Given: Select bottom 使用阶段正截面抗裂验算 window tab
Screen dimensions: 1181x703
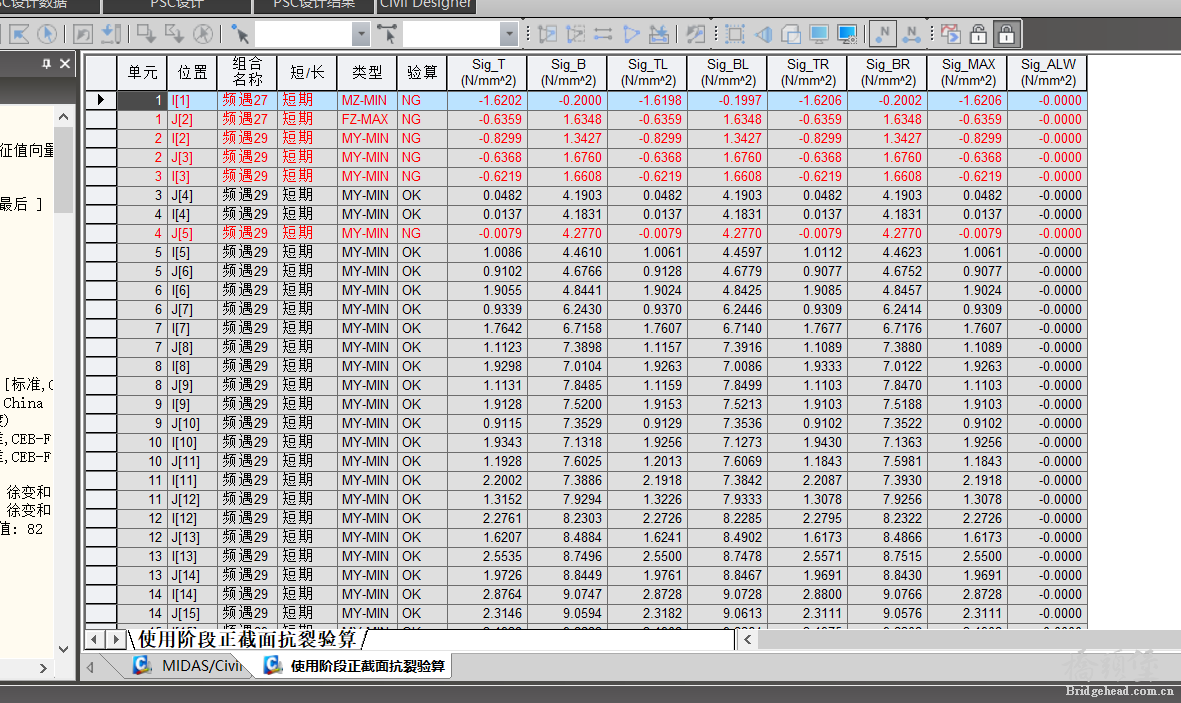Looking at the screenshot, I should click(x=354, y=666).
